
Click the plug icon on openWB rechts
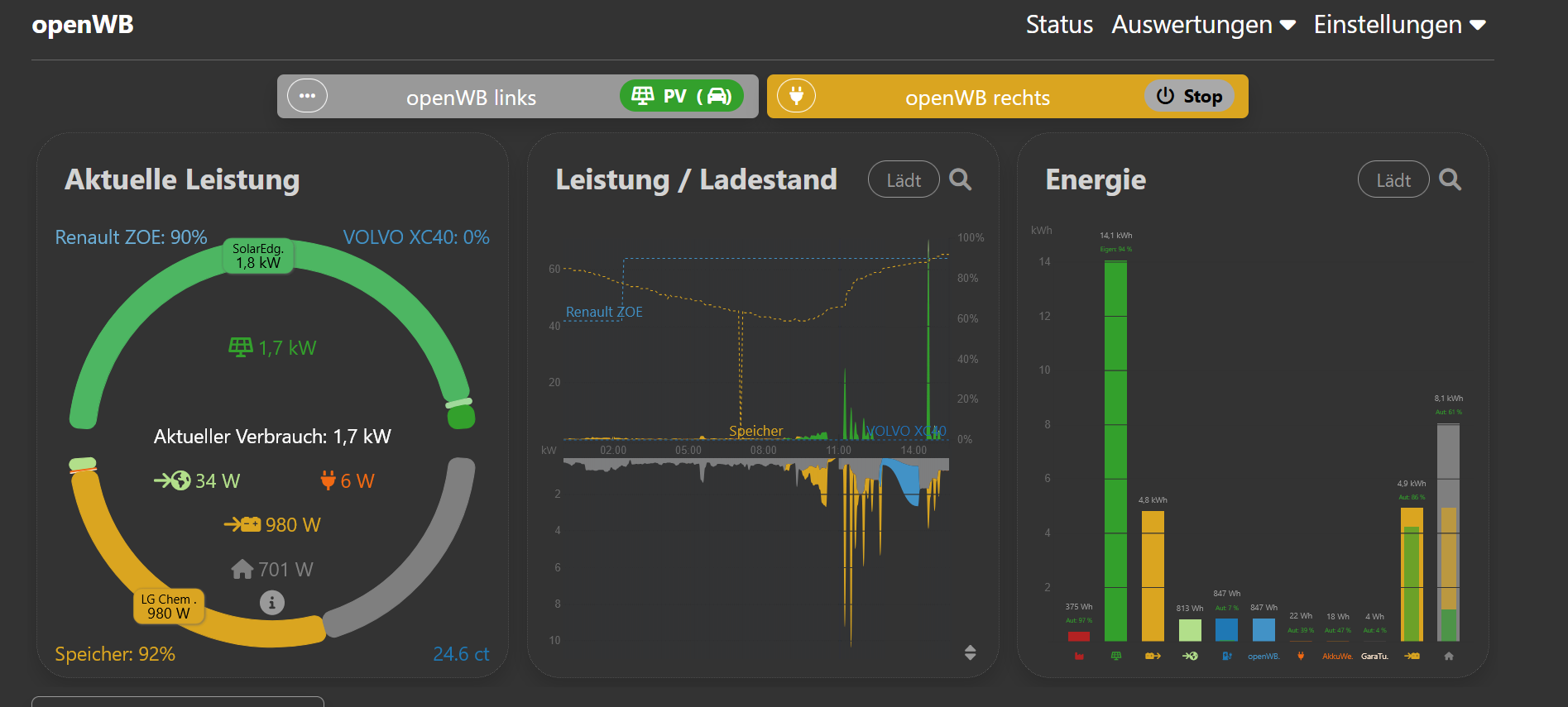pyautogui.click(x=797, y=96)
